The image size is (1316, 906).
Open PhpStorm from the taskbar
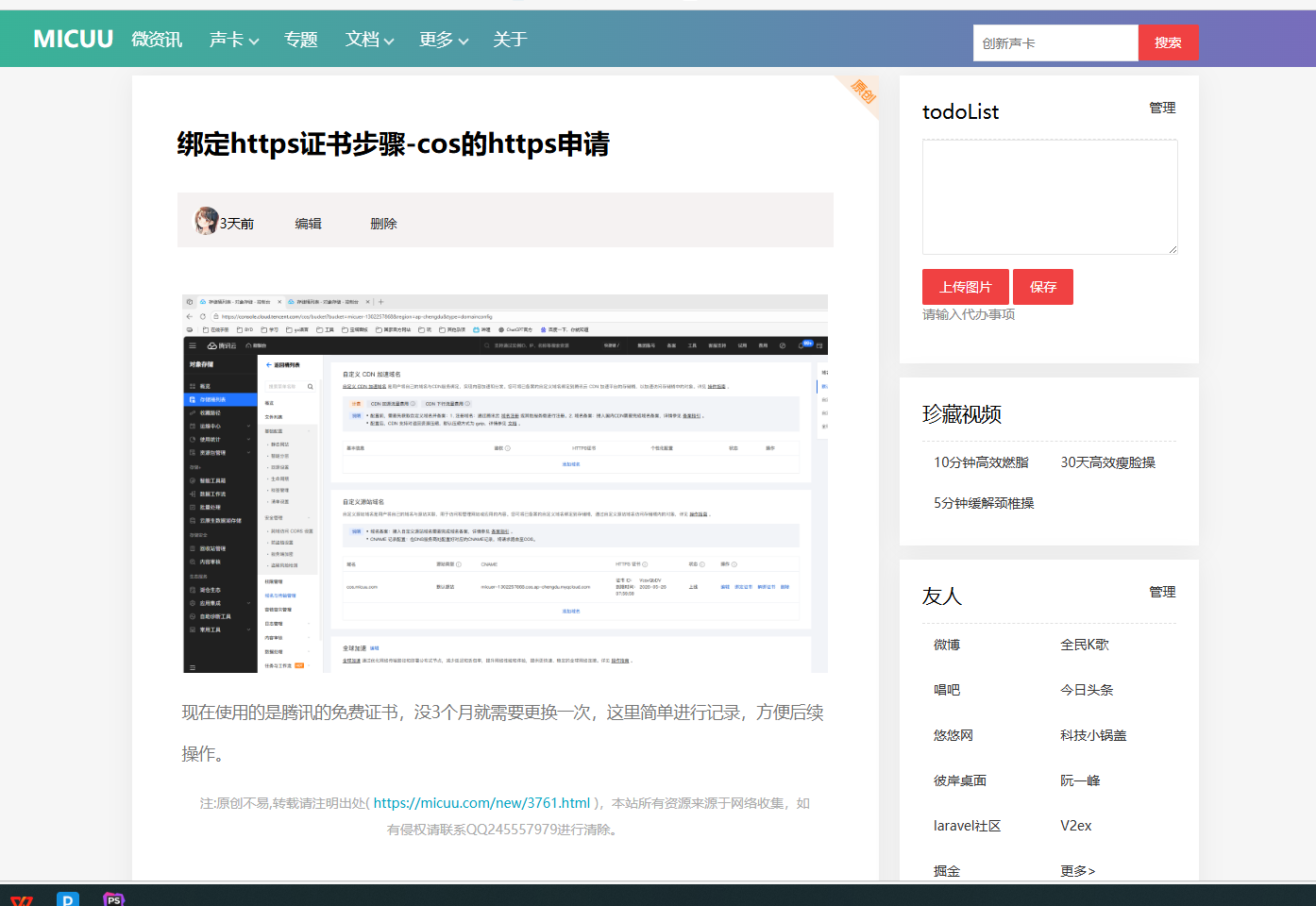click(x=113, y=899)
